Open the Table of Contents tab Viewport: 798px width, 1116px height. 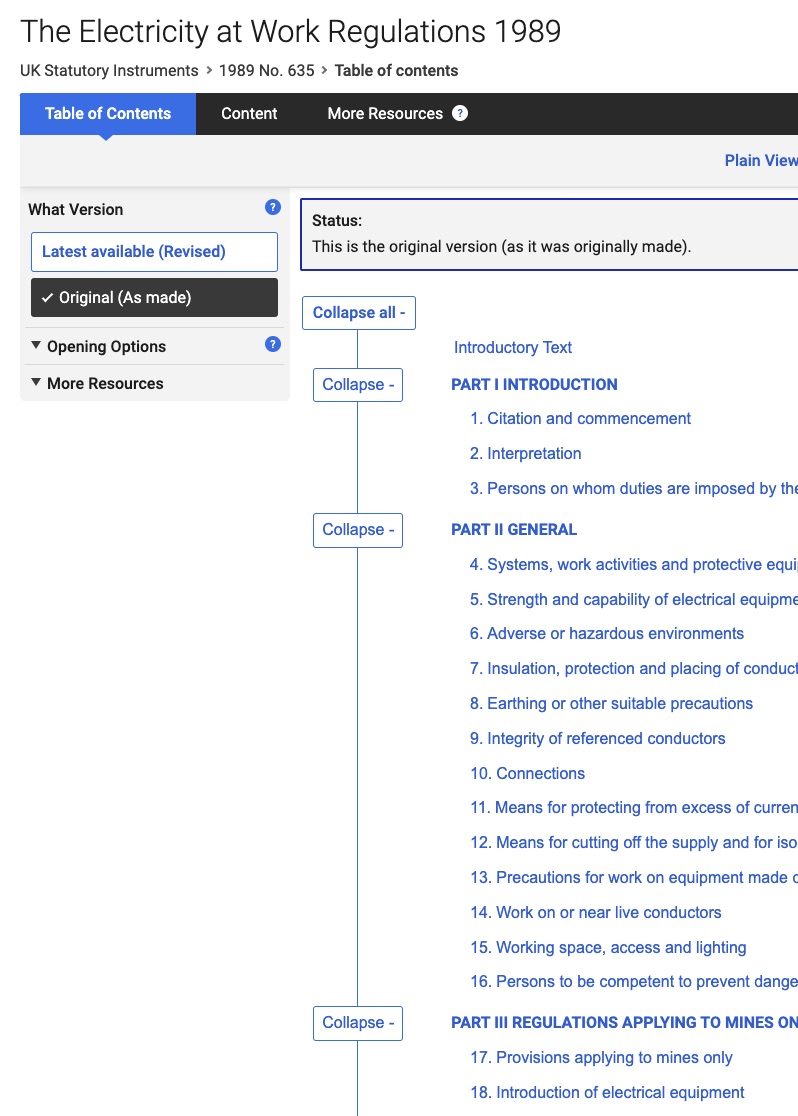[x=108, y=114]
